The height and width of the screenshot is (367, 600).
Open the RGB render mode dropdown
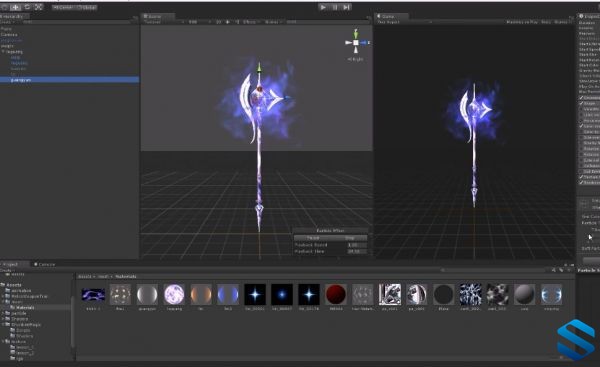point(200,22)
